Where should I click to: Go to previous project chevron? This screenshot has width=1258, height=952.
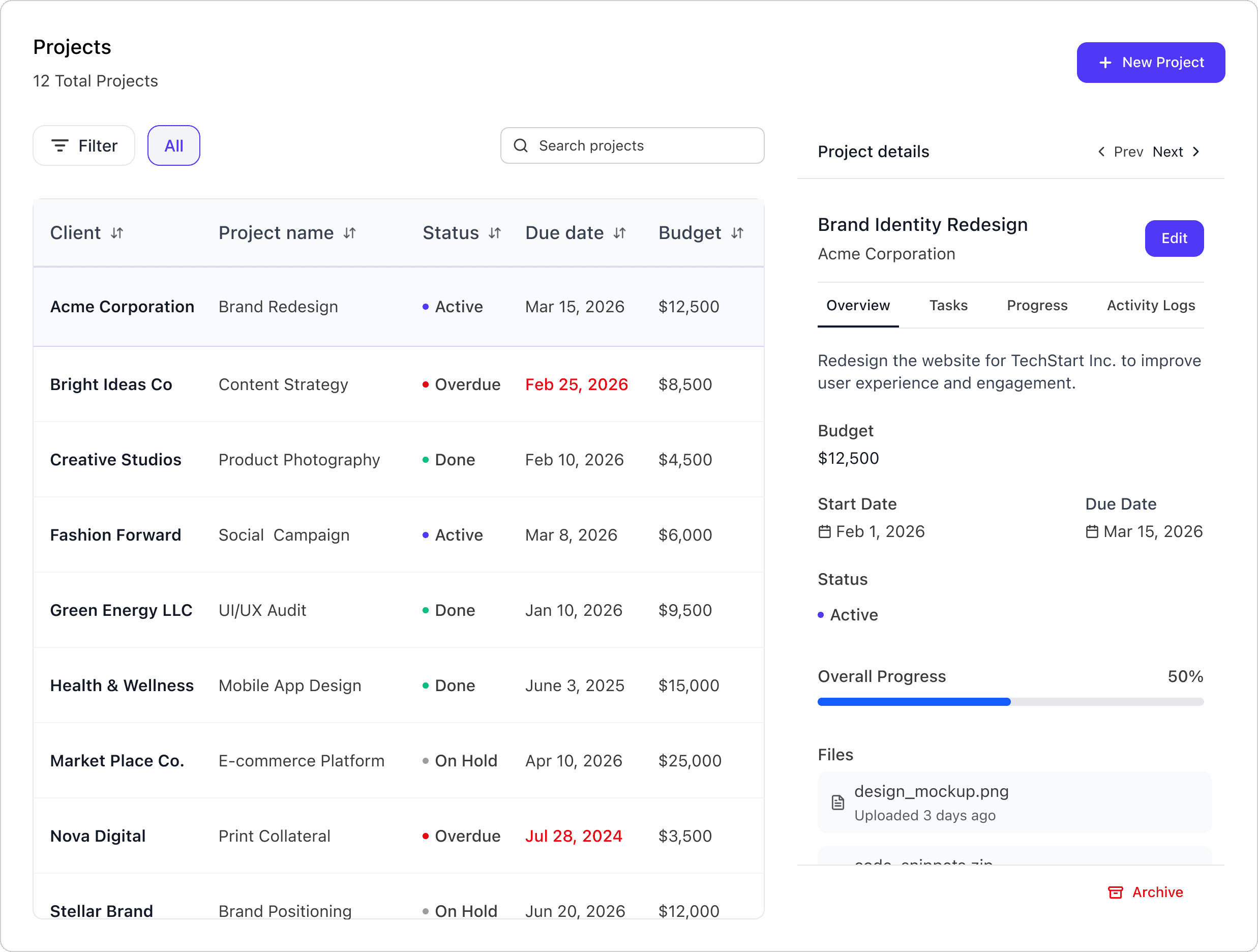1102,152
